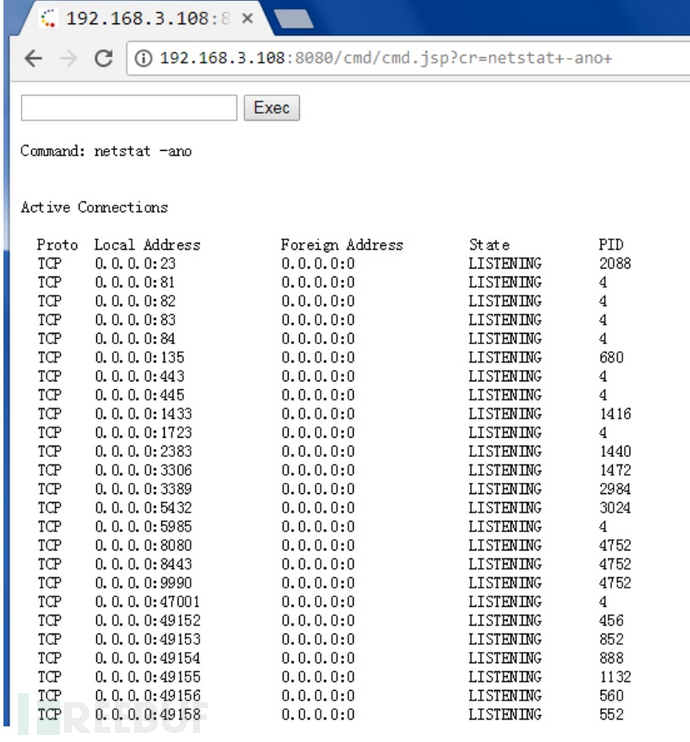The image size is (690, 742).
Task: Select local address 0.0.0.0:47001
Action: 147,601
